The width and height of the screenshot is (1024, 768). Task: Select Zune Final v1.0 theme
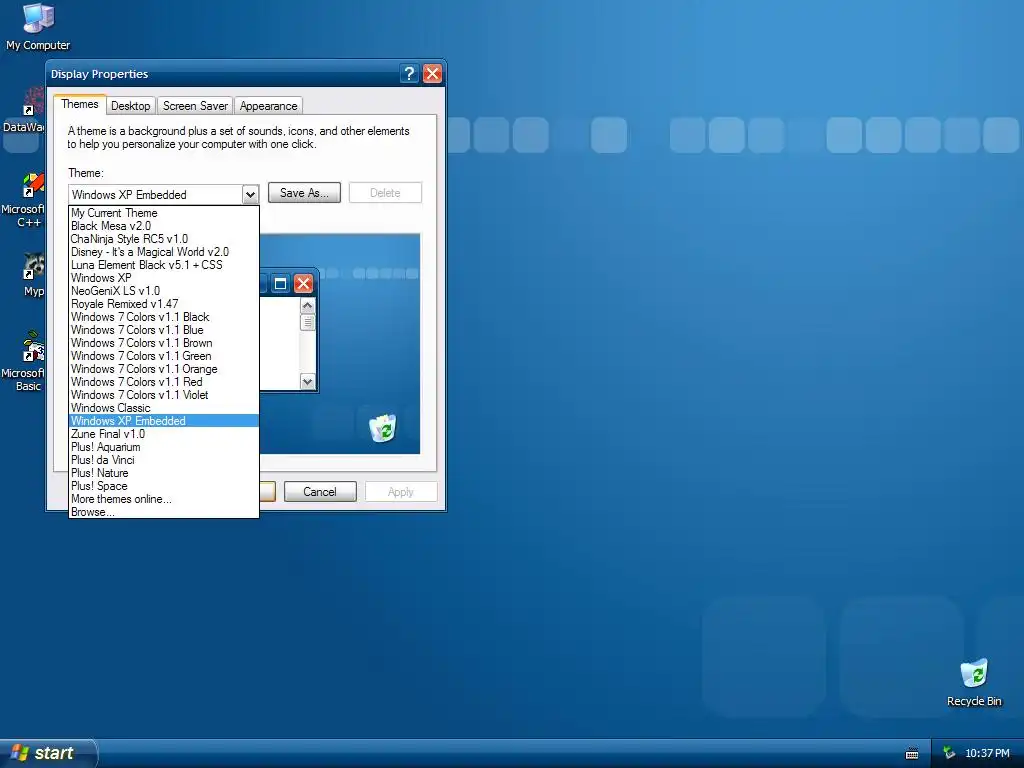click(x=164, y=434)
